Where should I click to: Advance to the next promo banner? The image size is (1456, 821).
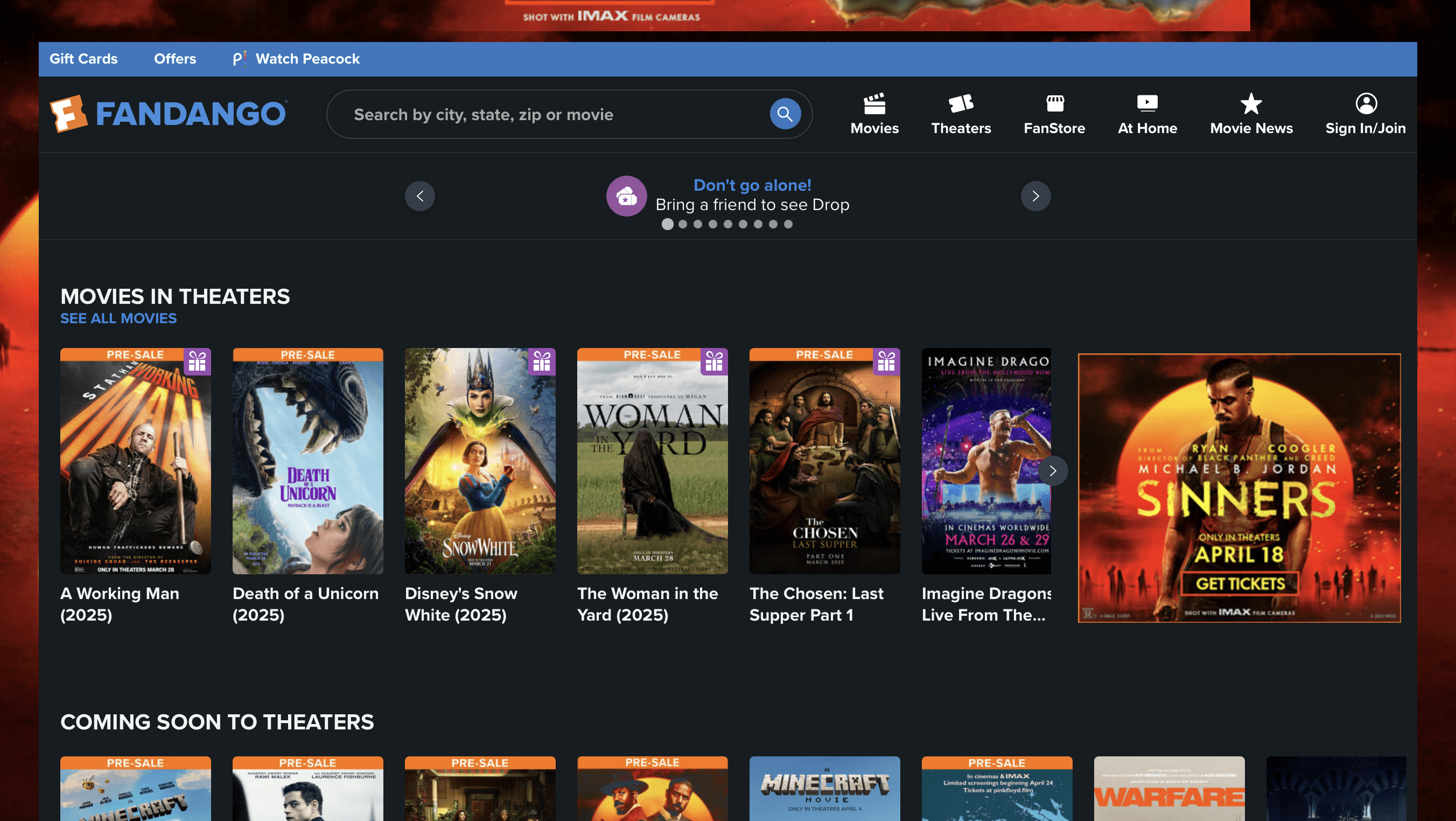tap(1035, 196)
